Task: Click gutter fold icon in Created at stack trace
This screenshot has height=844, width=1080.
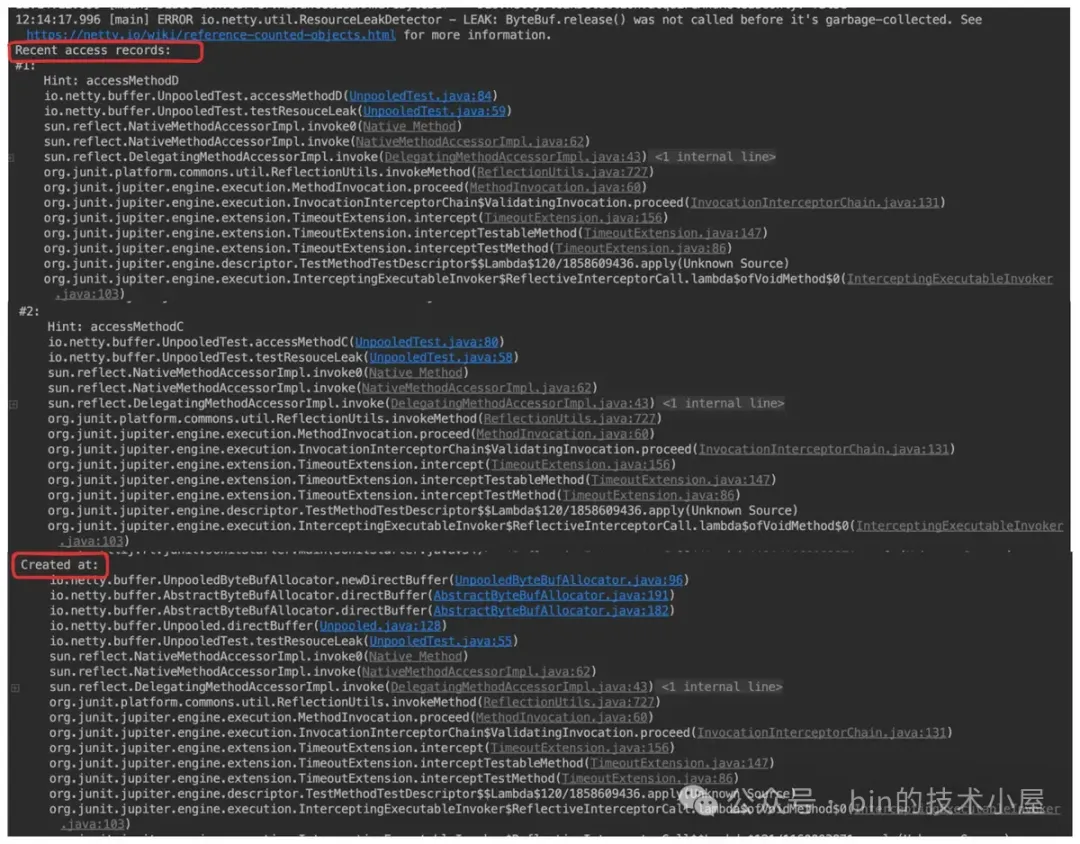Action: coord(15,688)
